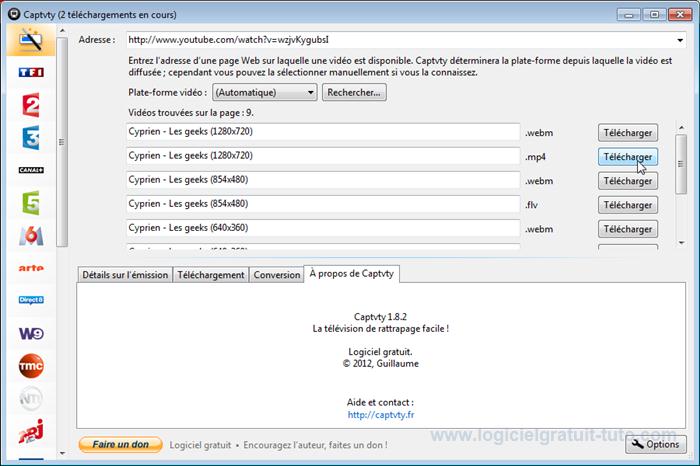Click channel sidebar scroll up arrow
Screen dimensions: 700x466
tap(62, 31)
